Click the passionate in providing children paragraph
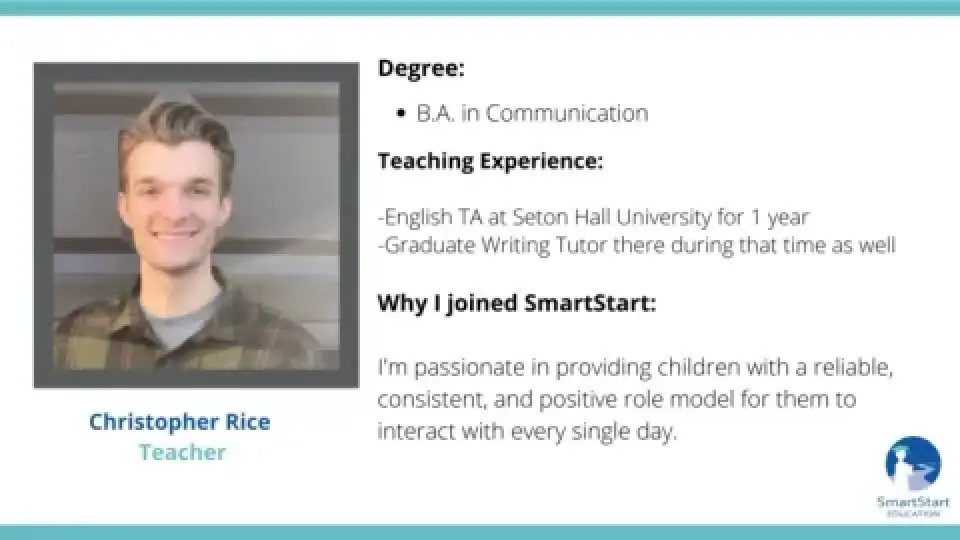 [636, 399]
